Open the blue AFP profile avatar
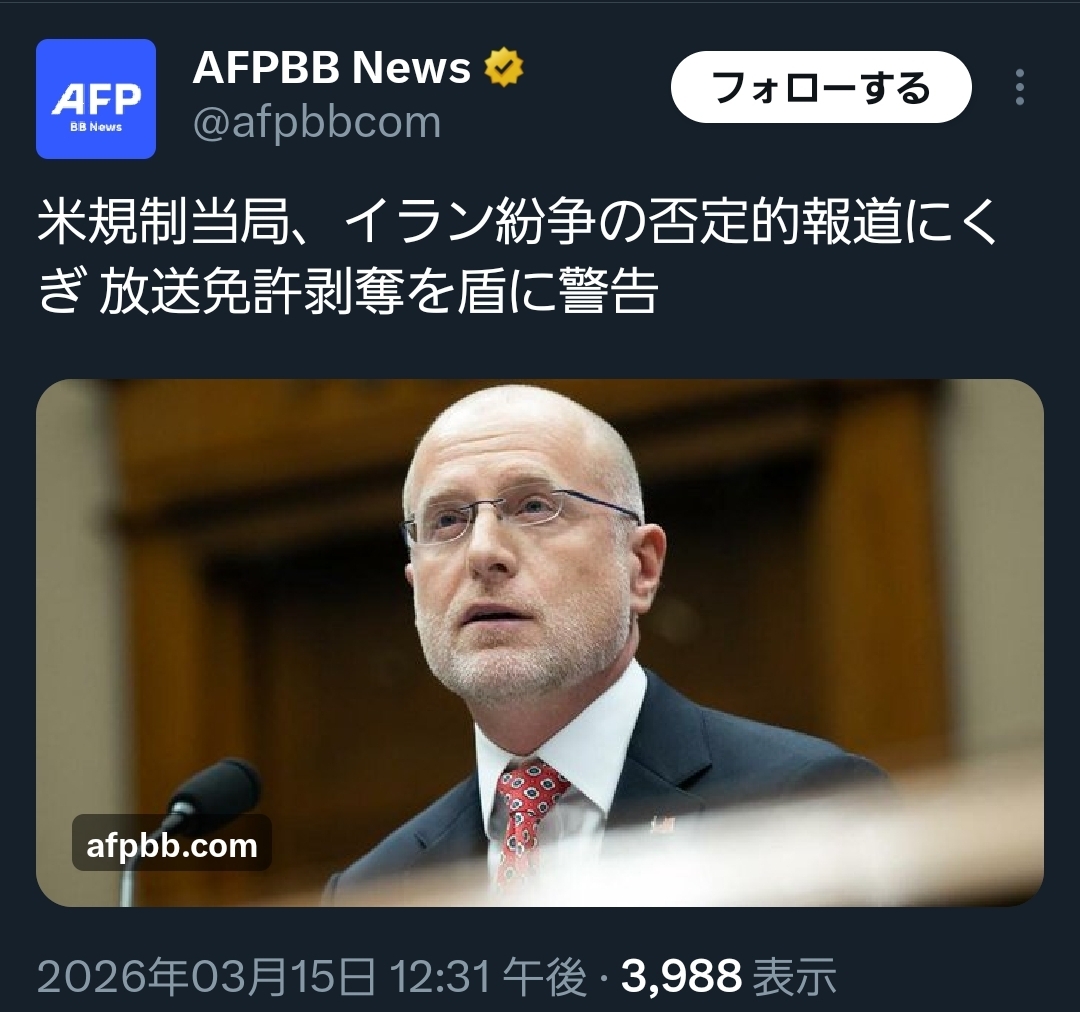 [x=96, y=99]
